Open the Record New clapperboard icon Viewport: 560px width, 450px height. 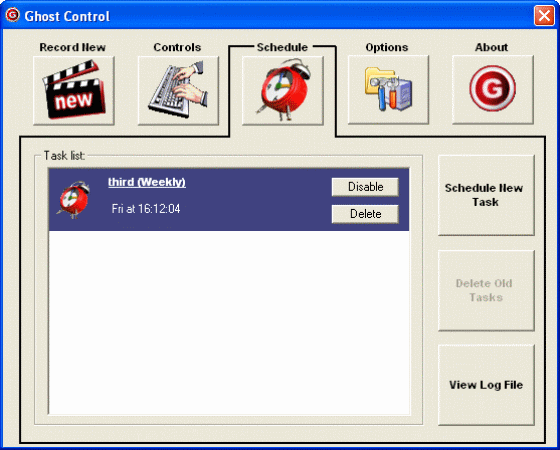[x=74, y=90]
